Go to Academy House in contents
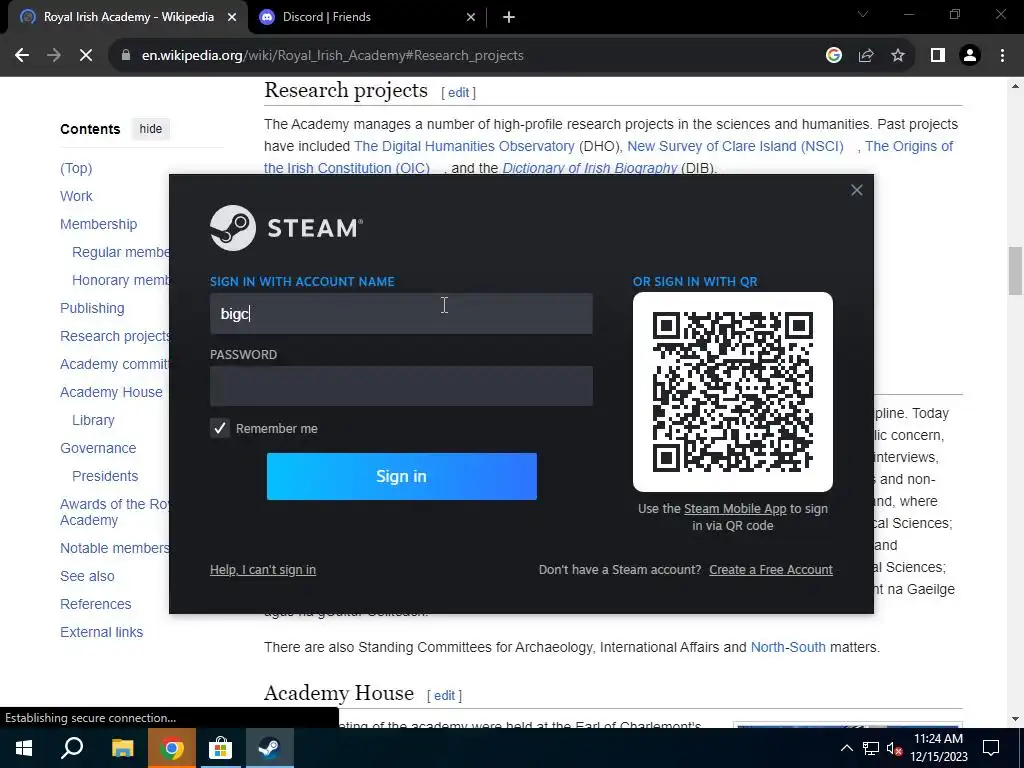Image resolution: width=1024 pixels, height=768 pixels. (111, 392)
